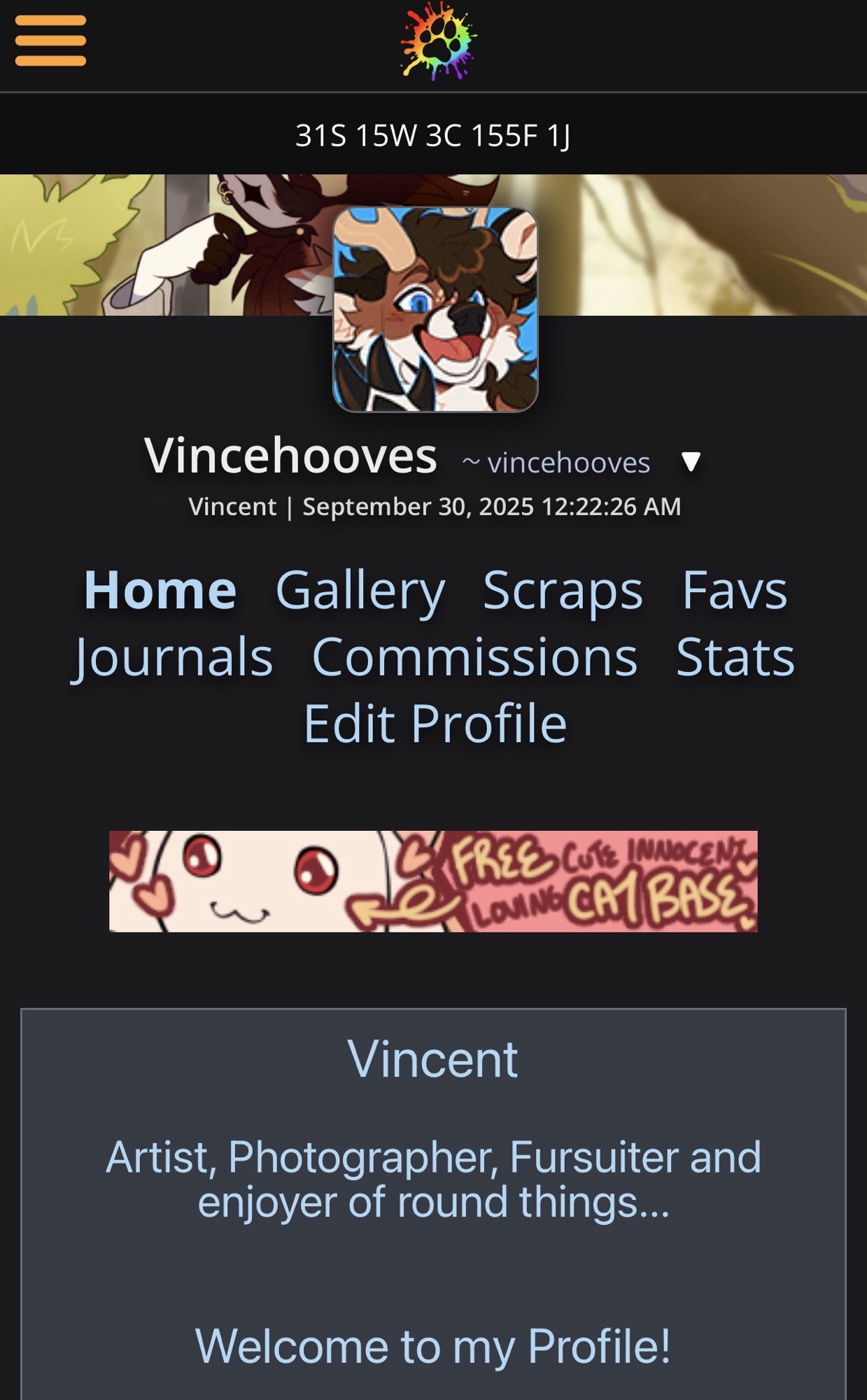Open the Journals tab
867x1400 pixels.
click(173, 657)
